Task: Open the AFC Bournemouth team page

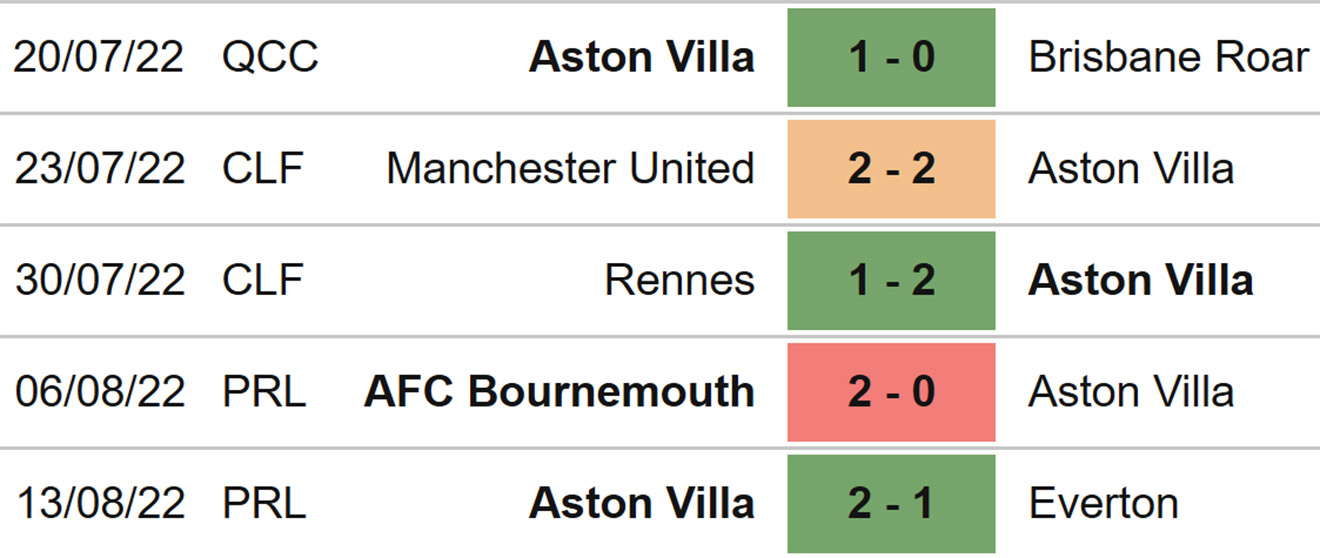Action: click(x=559, y=392)
